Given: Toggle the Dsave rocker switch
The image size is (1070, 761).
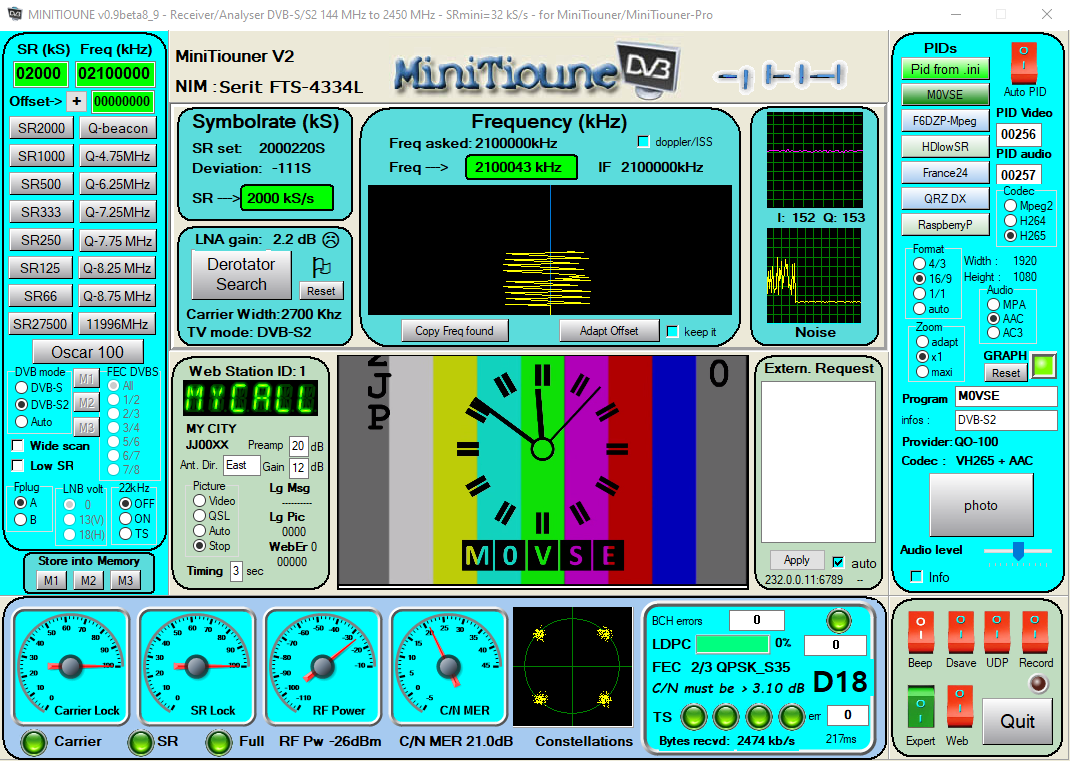Looking at the screenshot, I should coord(960,633).
